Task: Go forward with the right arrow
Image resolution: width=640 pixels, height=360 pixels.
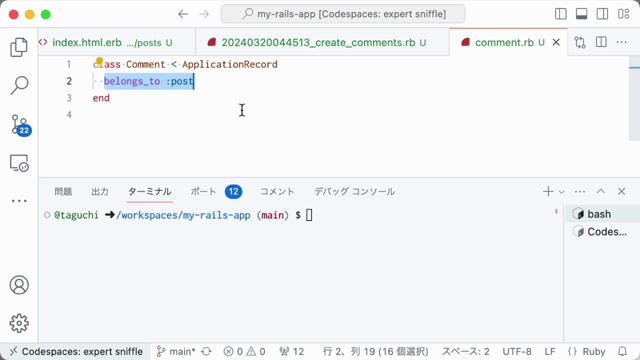Action: tap(204, 14)
